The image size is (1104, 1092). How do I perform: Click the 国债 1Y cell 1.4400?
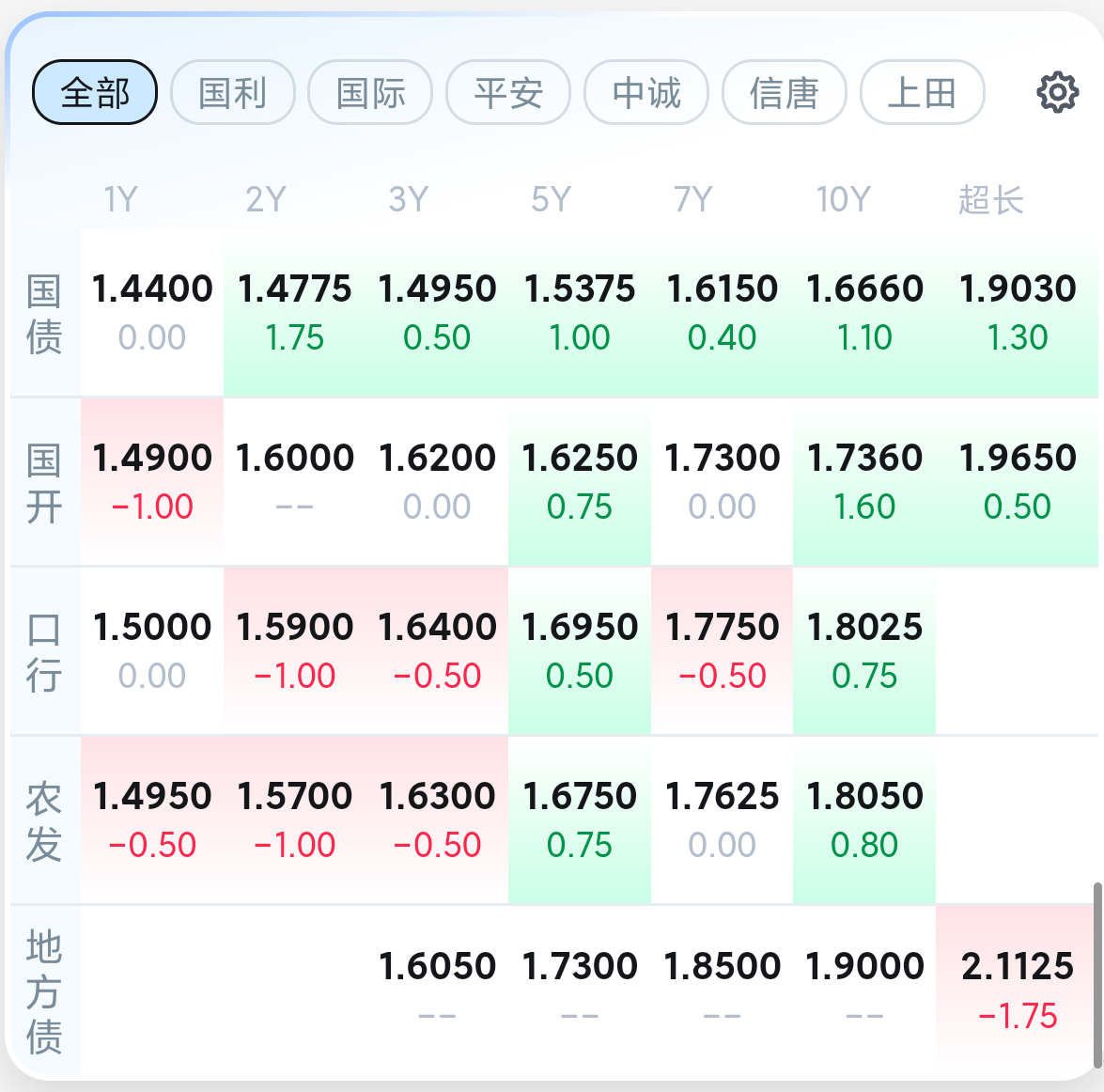[x=152, y=313]
